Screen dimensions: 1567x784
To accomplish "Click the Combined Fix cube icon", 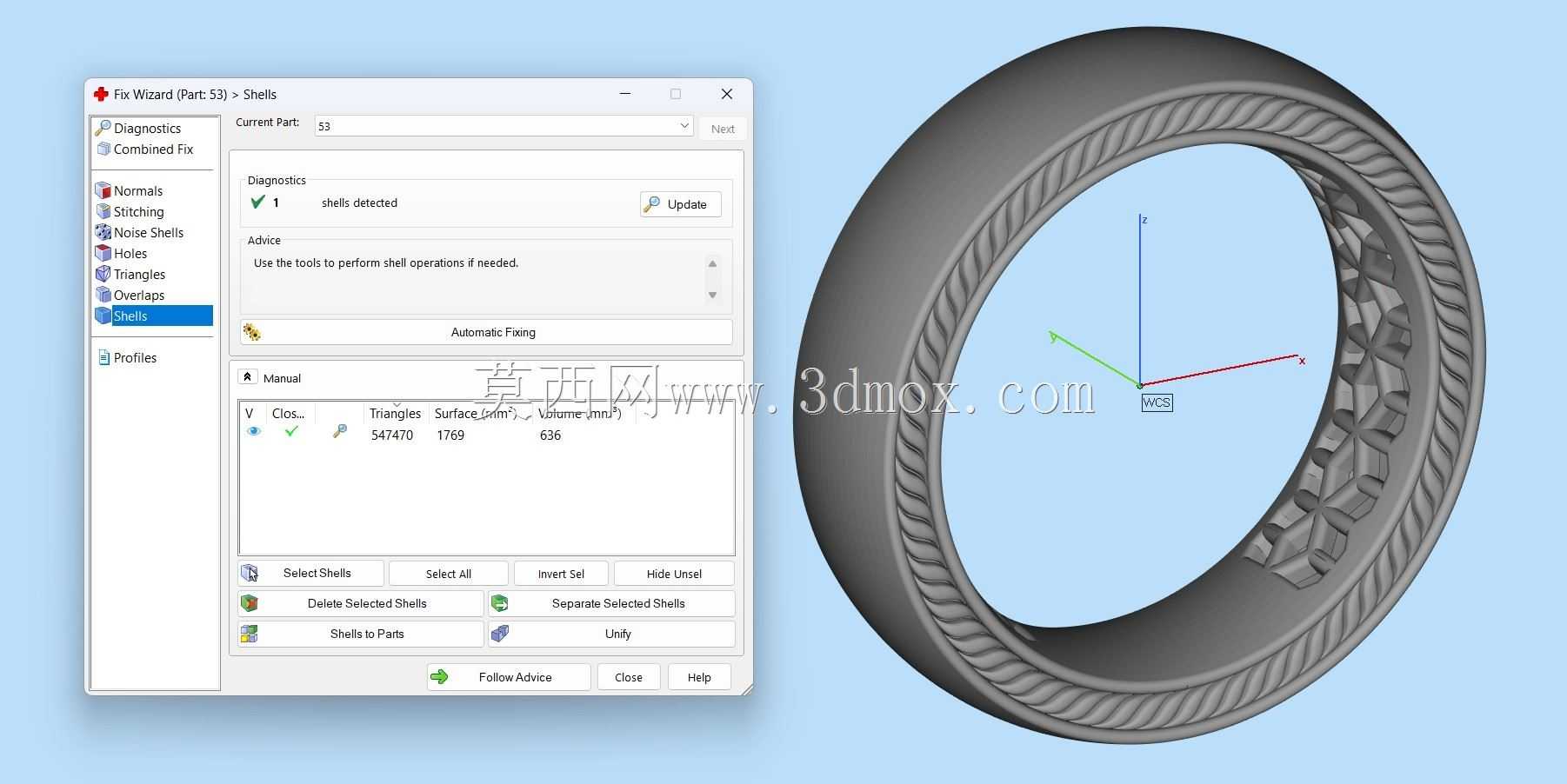I will [103, 149].
